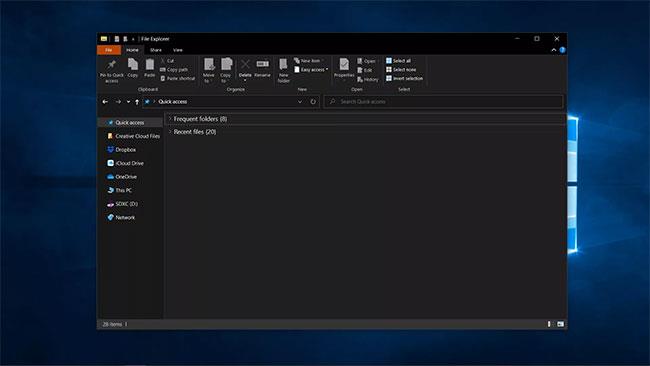Switch to the Details view in the status bar

pyautogui.click(x=549, y=324)
